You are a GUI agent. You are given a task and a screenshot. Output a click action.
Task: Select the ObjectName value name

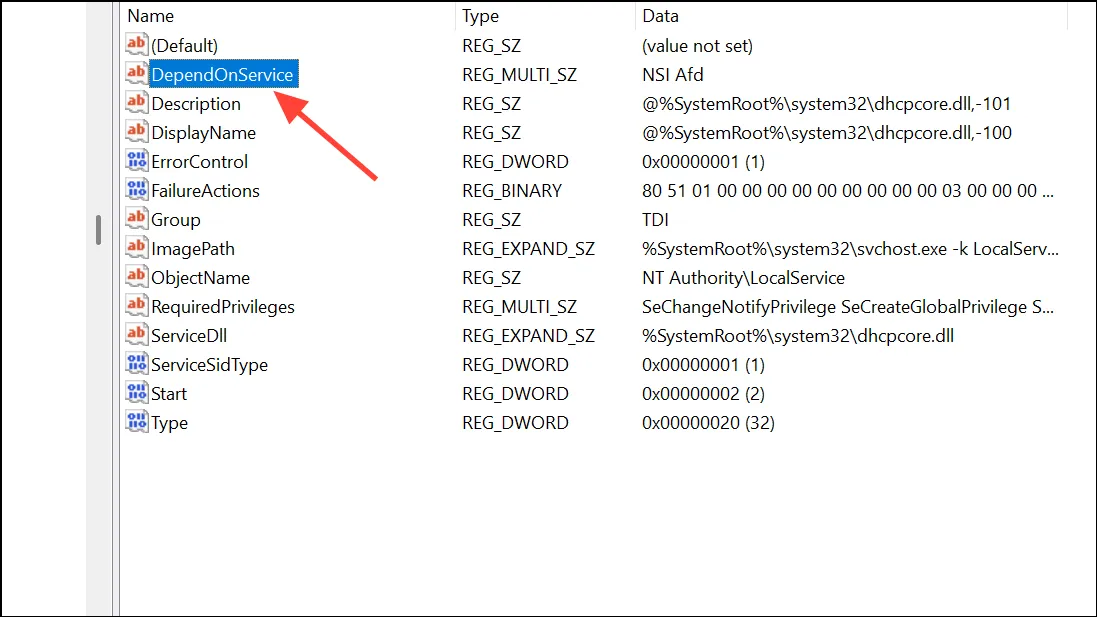[200, 278]
